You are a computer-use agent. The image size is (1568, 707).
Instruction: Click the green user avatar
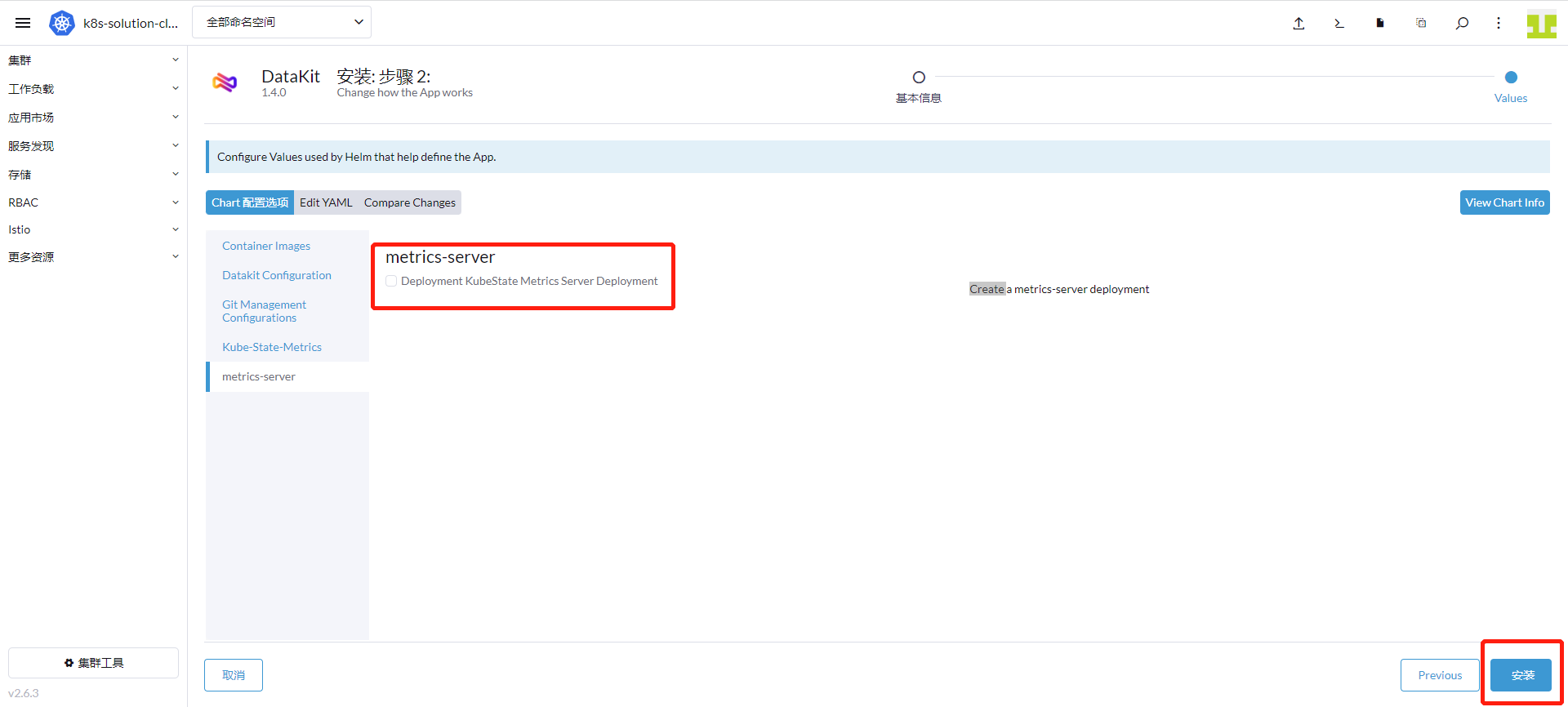(x=1541, y=24)
